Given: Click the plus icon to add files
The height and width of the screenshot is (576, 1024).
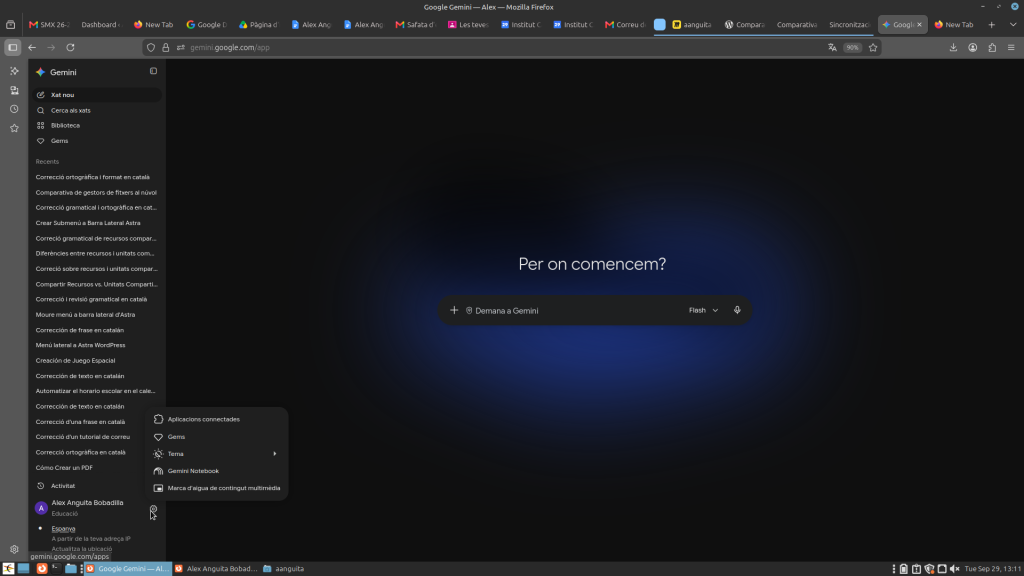Looking at the screenshot, I should (x=454, y=310).
